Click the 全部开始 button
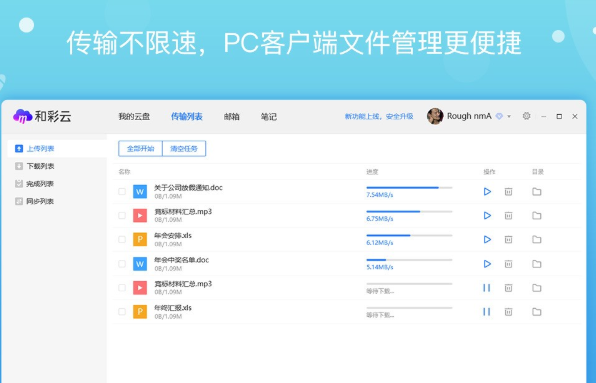This screenshot has width=596, height=383. point(140,149)
